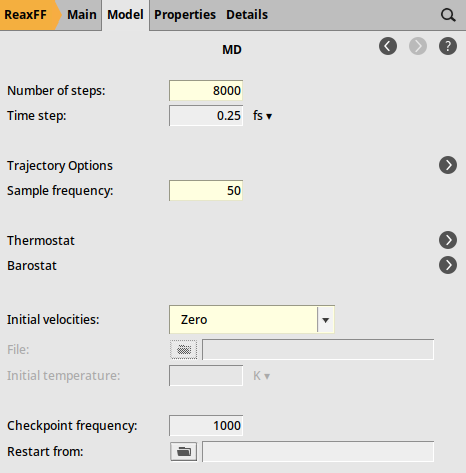Click the Barostat label
This screenshot has width=466, height=473.
pyautogui.click(x=32, y=266)
